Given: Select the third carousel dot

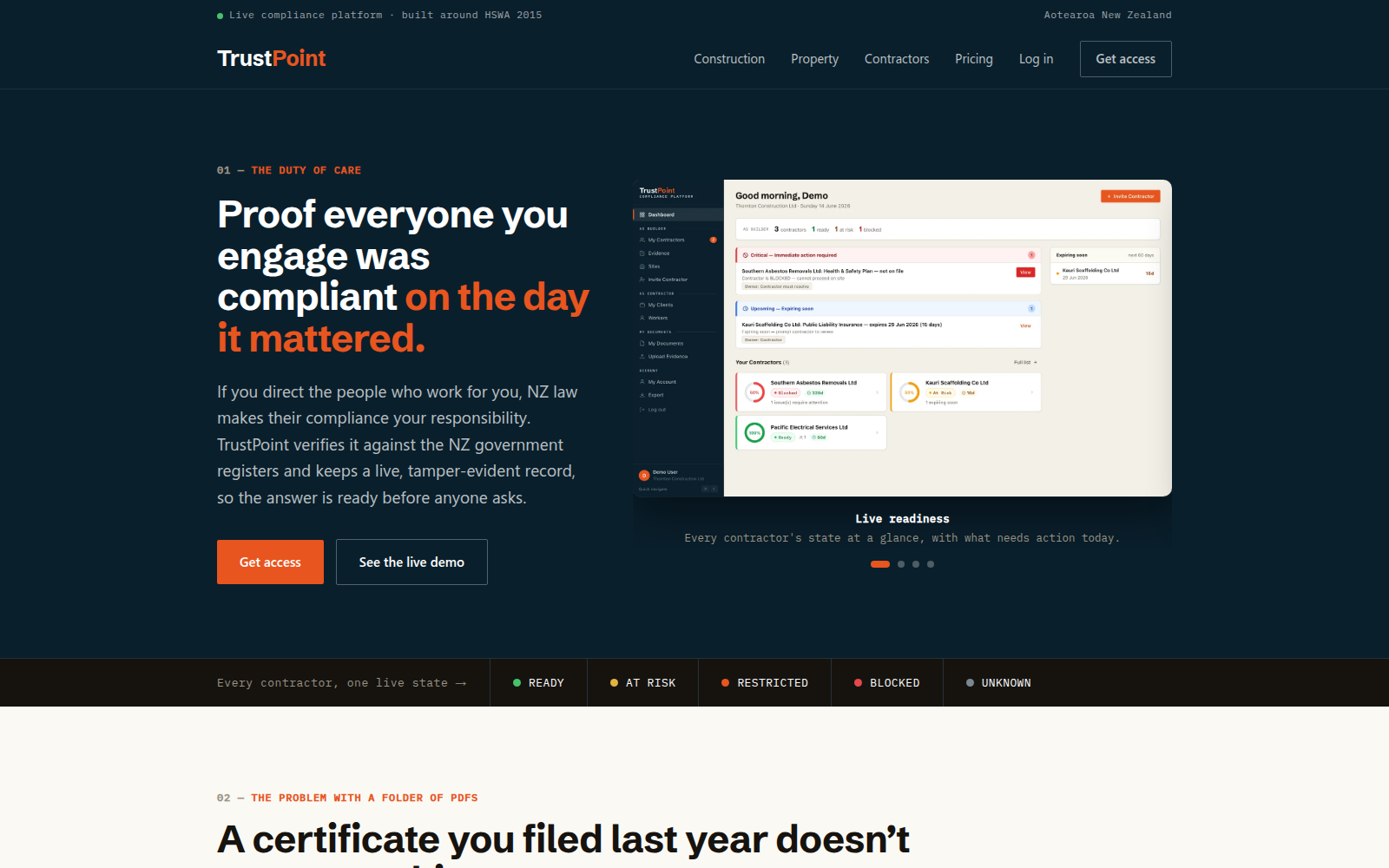Looking at the screenshot, I should point(916,564).
